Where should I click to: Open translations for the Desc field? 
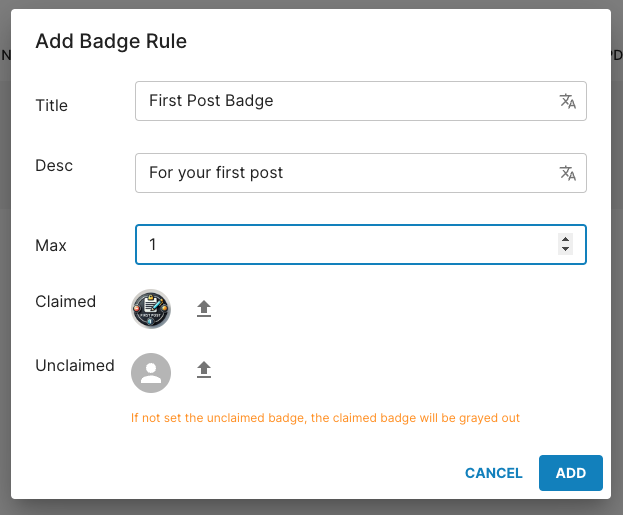click(x=567, y=173)
